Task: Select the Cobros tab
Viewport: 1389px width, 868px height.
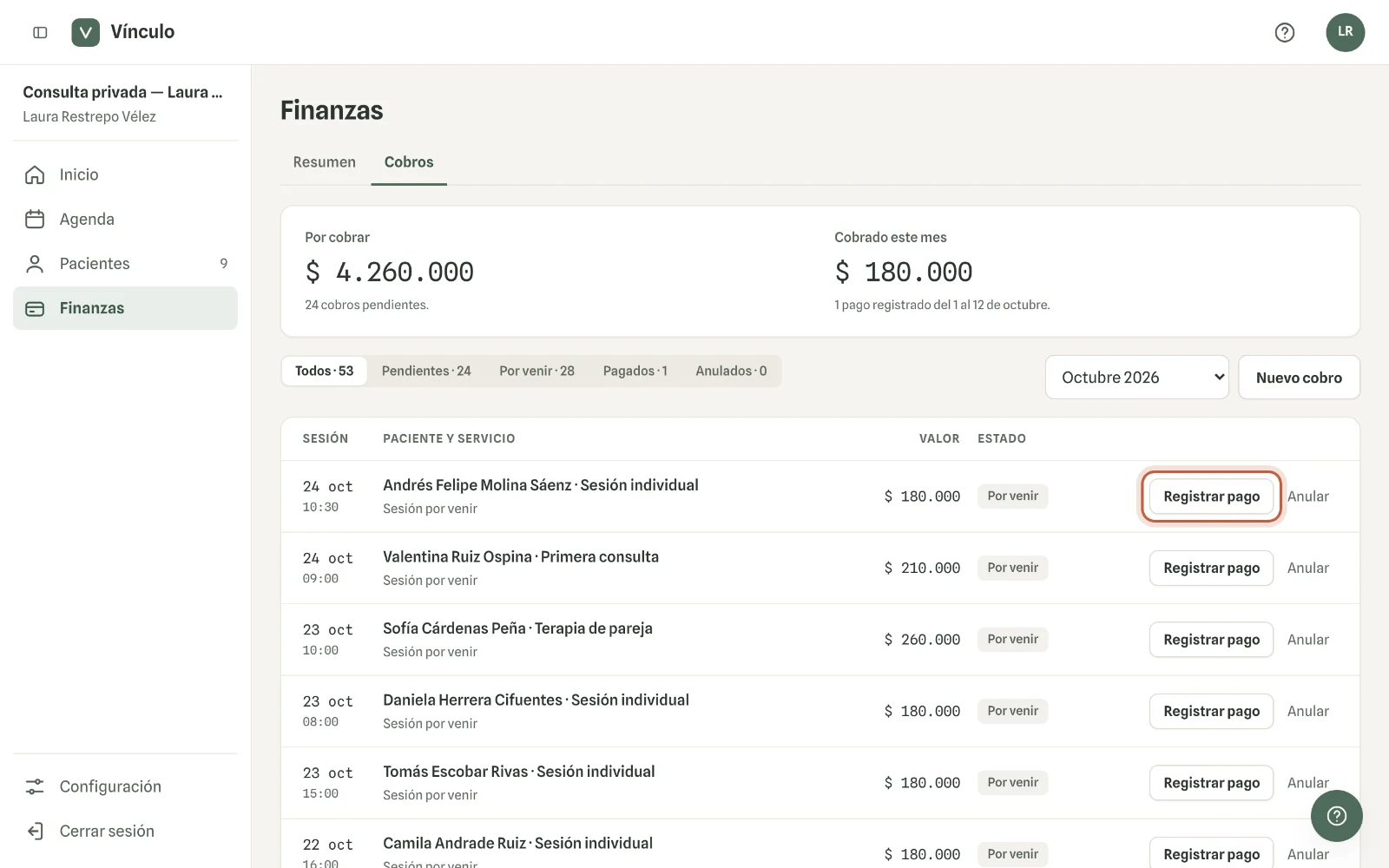Action: pos(409,162)
